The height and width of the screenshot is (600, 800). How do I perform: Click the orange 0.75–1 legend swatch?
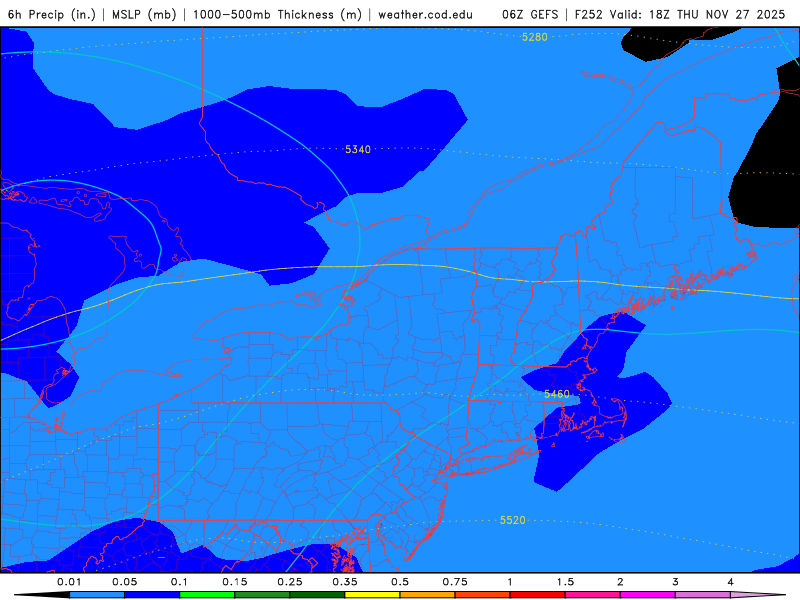point(483,595)
